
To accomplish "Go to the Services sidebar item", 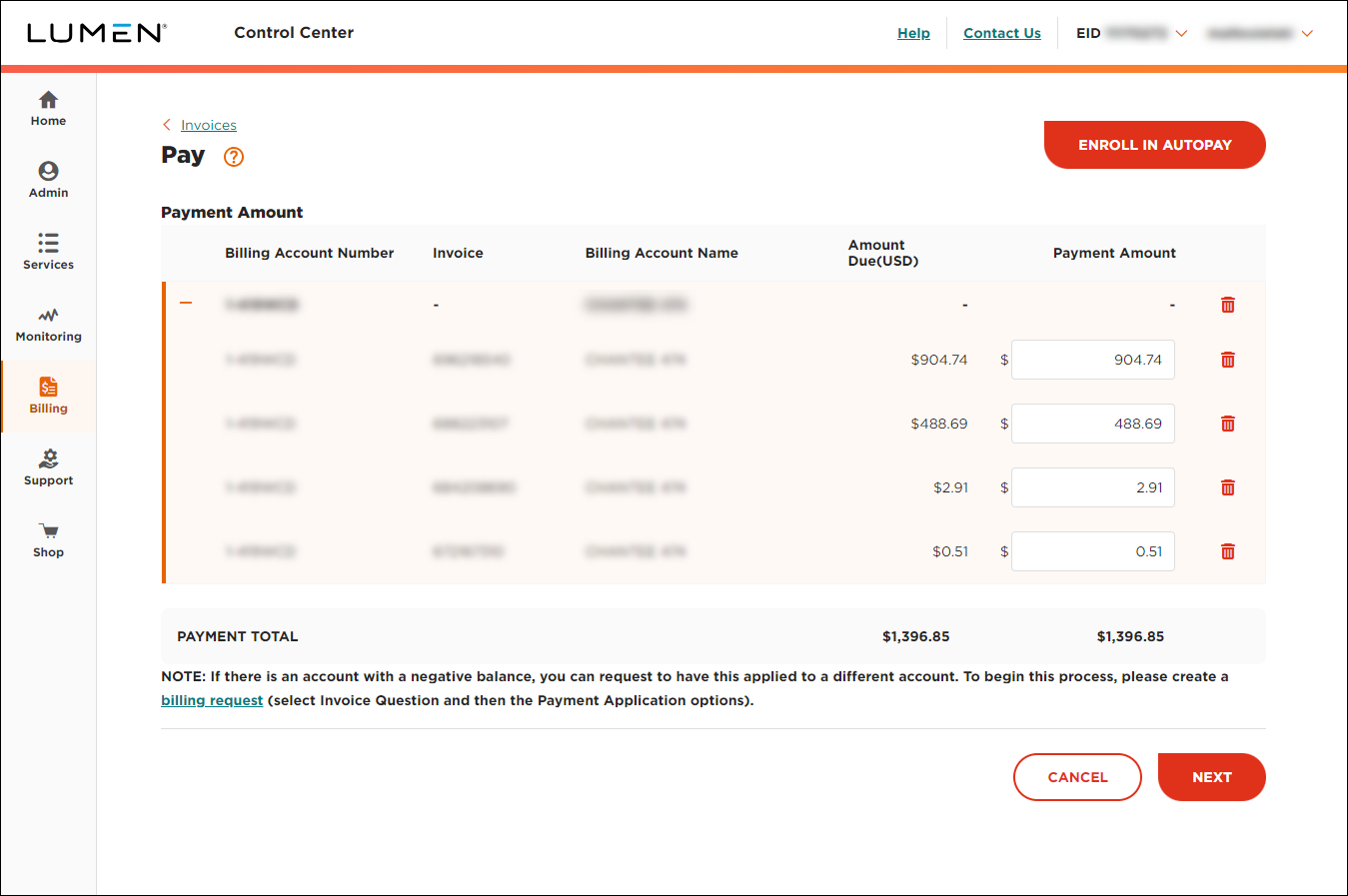I will pos(48,253).
